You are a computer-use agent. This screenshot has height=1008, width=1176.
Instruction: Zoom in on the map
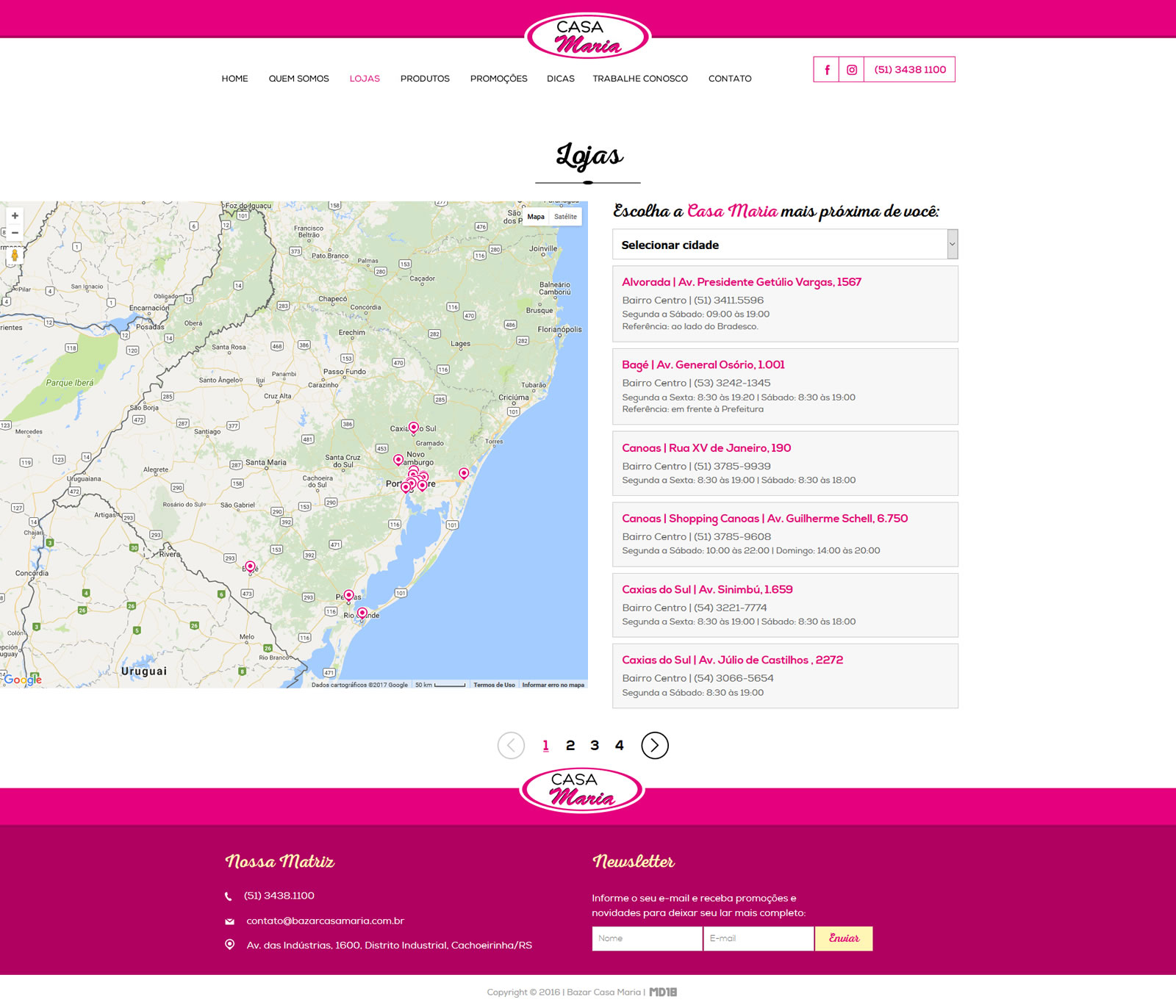point(15,216)
